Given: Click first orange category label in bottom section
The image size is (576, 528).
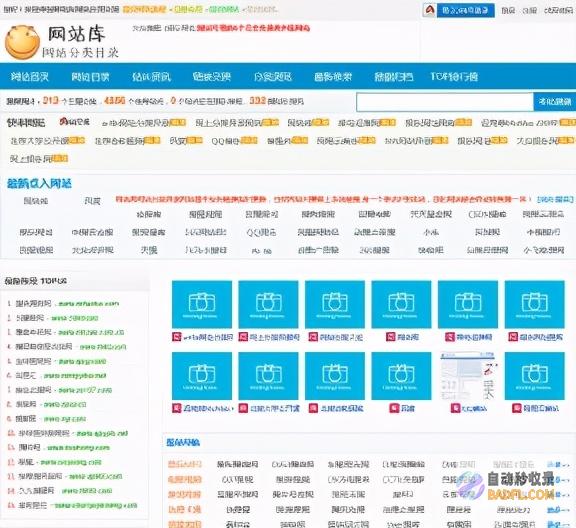Looking at the screenshot, I should tap(185, 464).
